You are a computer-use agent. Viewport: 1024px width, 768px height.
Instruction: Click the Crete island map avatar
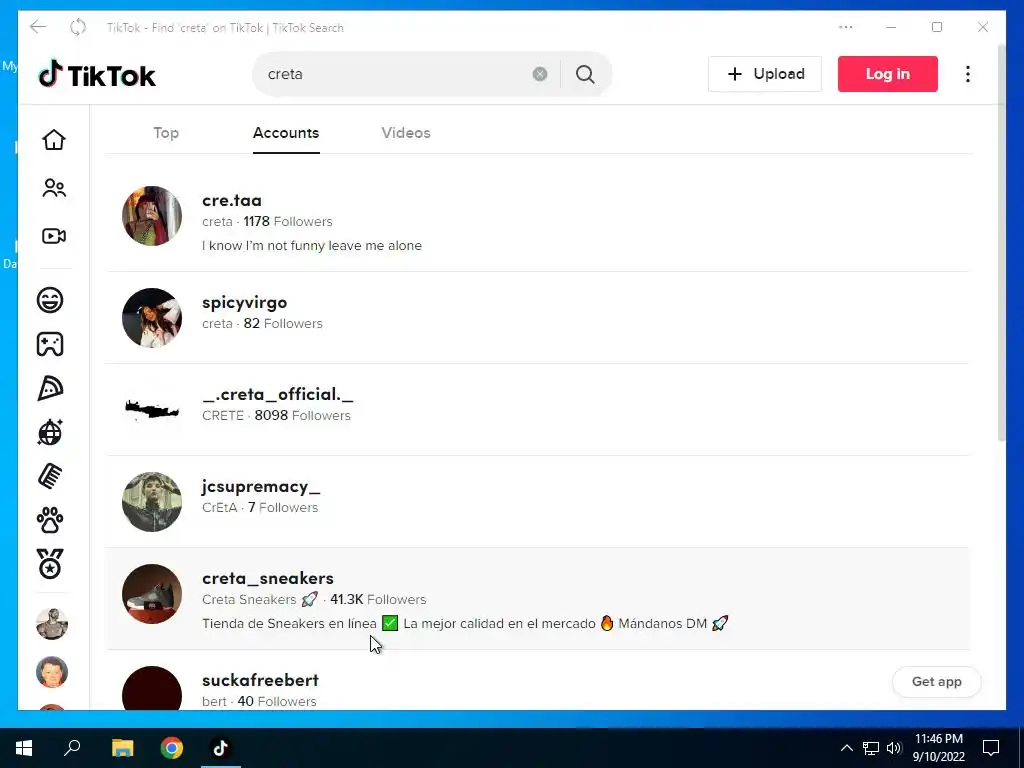pos(152,409)
